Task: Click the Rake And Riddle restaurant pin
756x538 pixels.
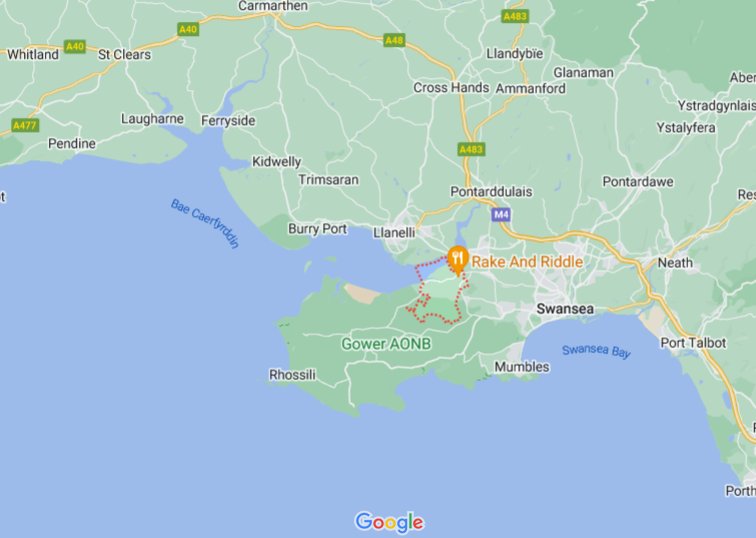Action: click(458, 260)
